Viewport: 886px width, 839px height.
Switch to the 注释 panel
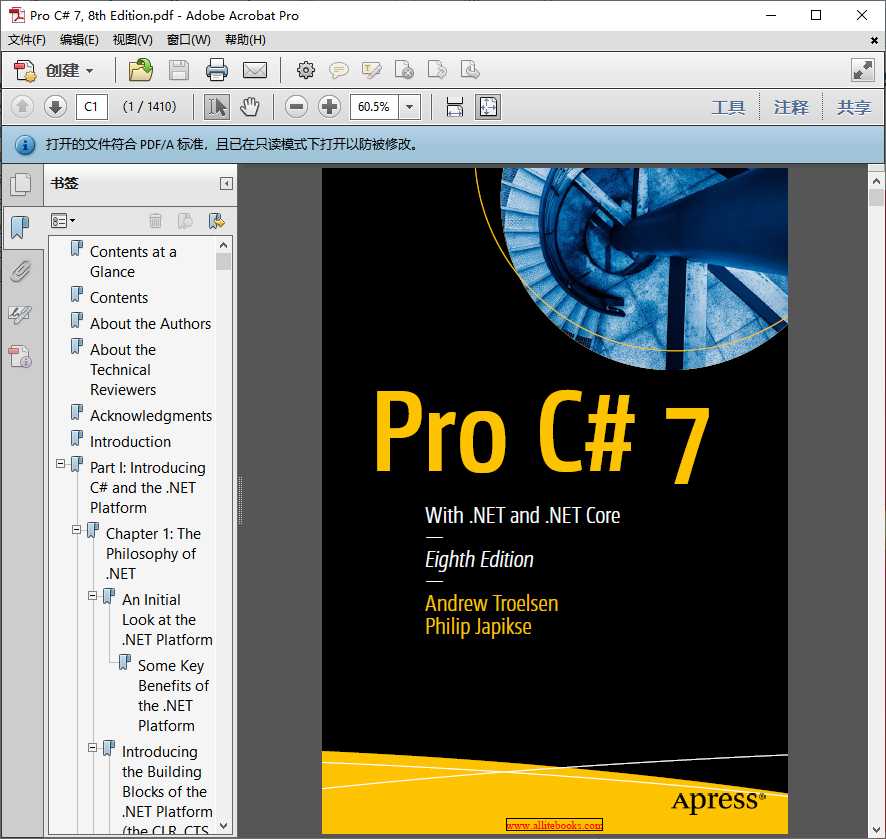tap(791, 106)
